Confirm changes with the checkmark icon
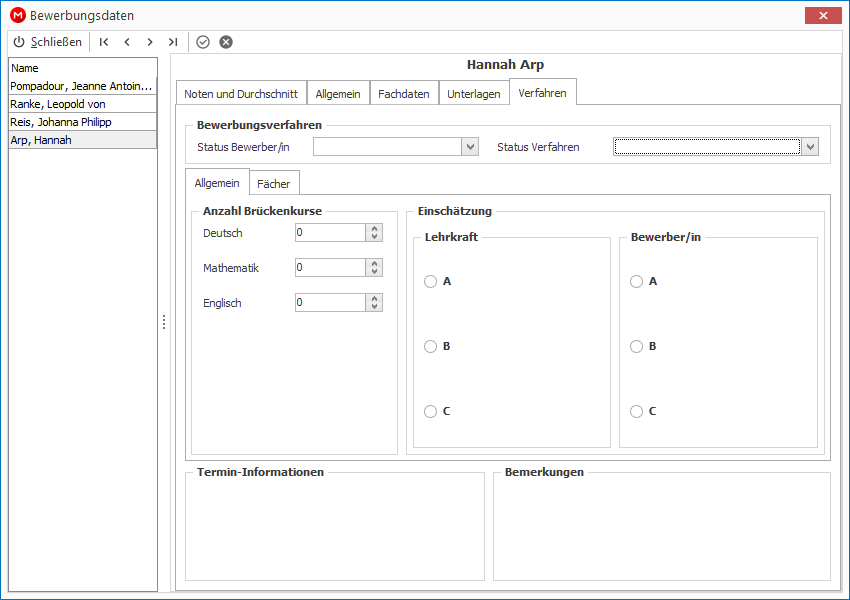850x600 pixels. tap(203, 42)
